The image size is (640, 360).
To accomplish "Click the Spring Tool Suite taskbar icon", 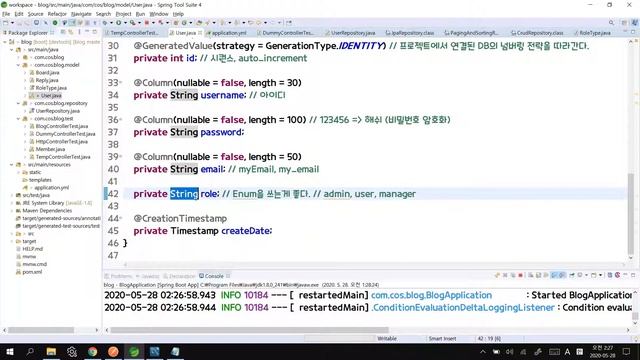I will [134, 351].
